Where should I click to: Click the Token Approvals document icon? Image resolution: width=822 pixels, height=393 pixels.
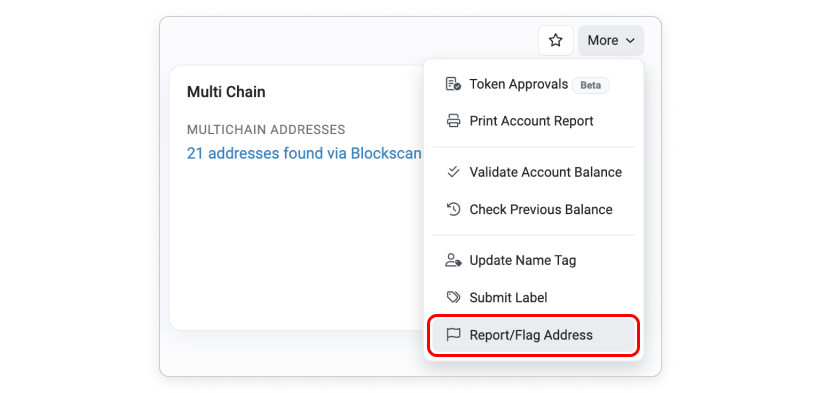(453, 84)
